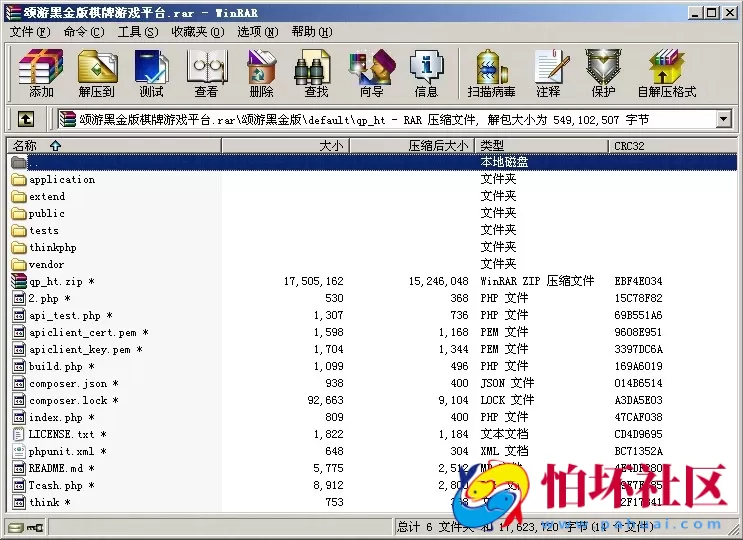Click the CRC32 value A3DA5E03
Screen dimensions: 743x540
tap(638, 400)
